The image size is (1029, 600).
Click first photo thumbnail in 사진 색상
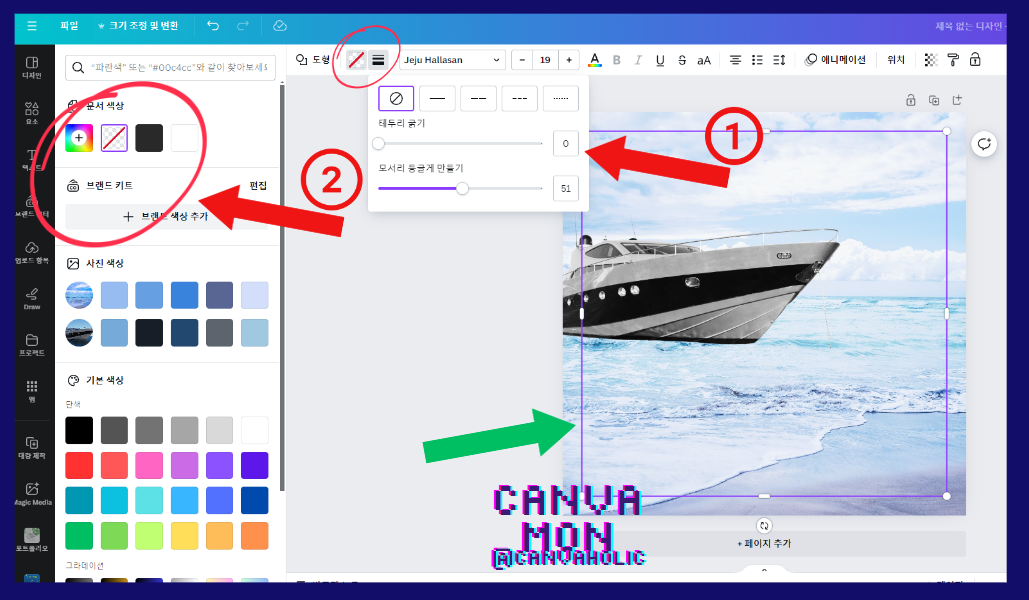coord(79,295)
